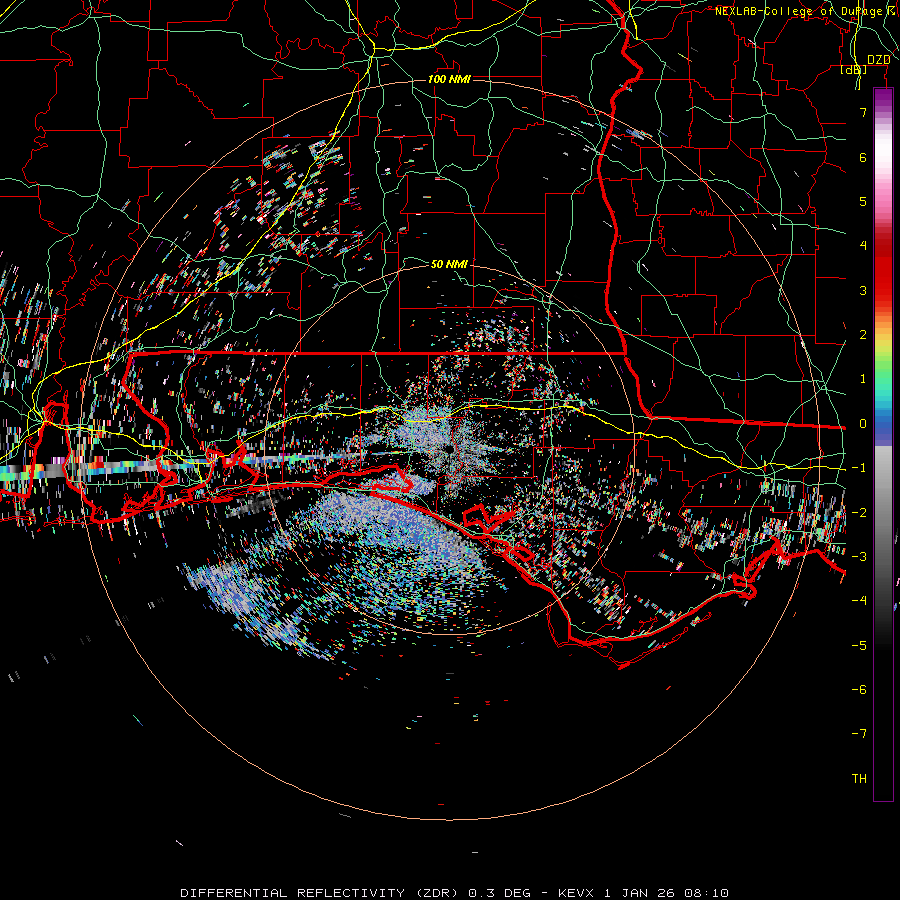
Task: Select the positive 3 dB scale label
Action: click(863, 290)
